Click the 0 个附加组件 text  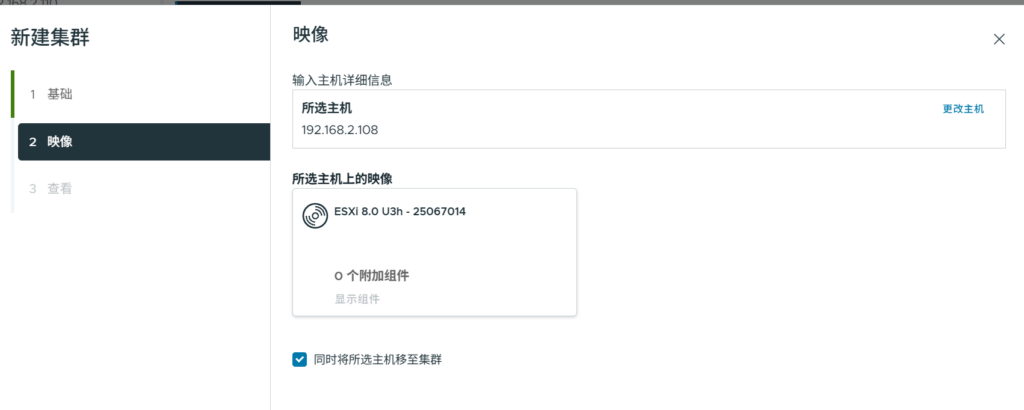click(x=372, y=276)
